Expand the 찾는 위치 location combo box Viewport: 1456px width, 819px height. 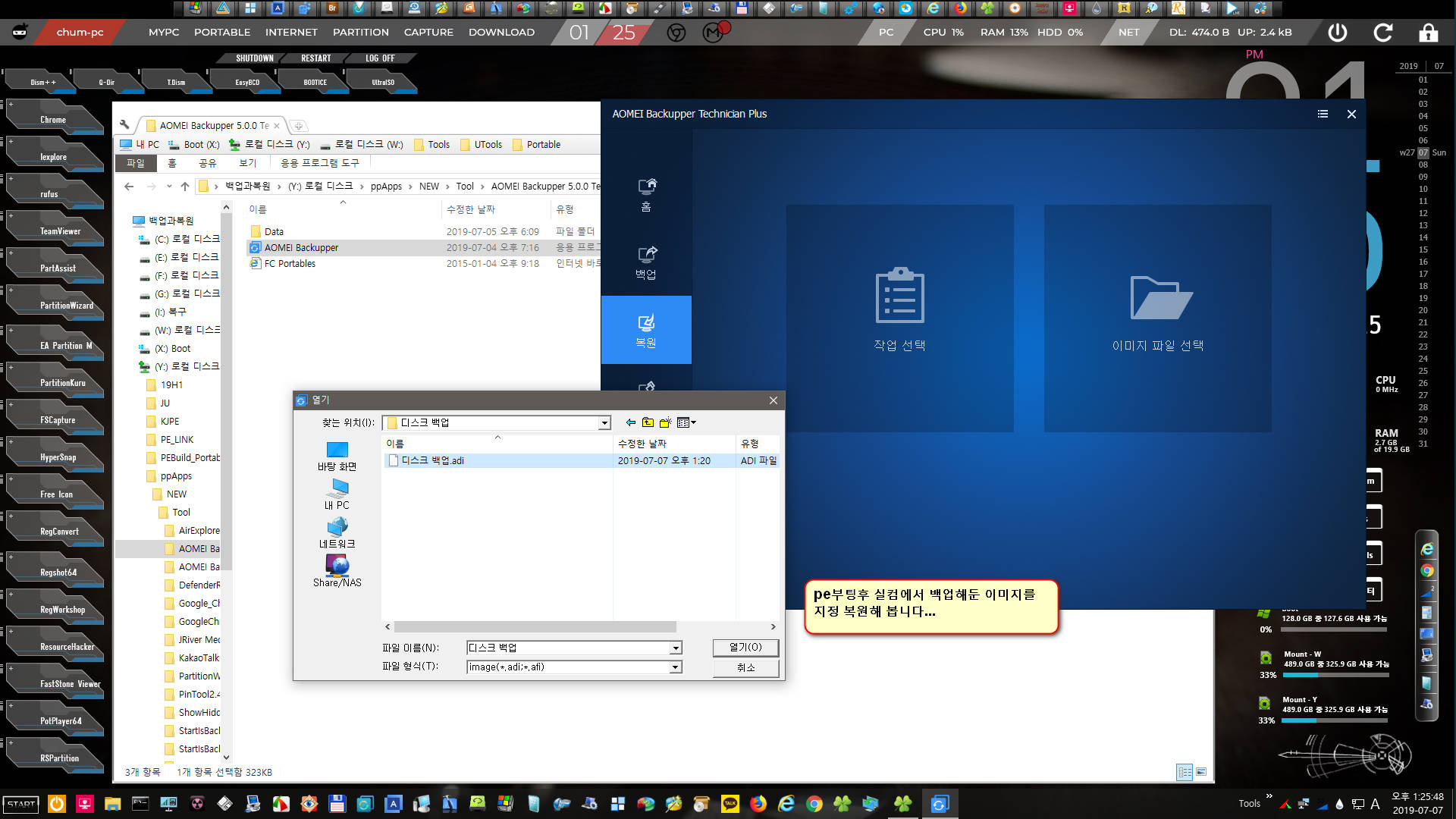click(x=604, y=423)
